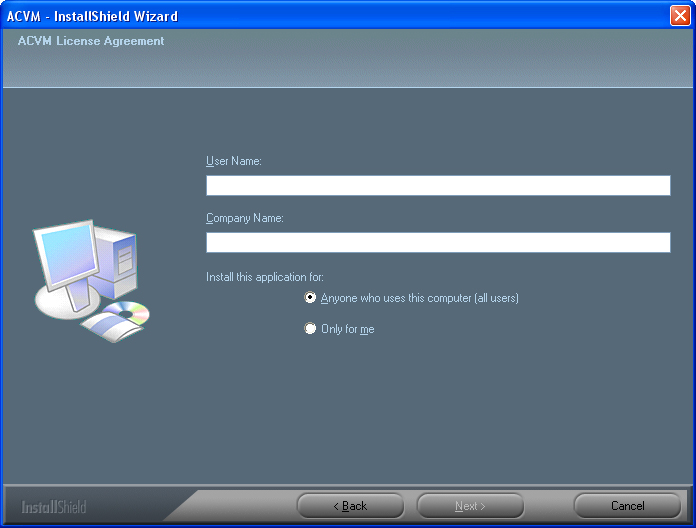Viewport: 696px width, 528px height.
Task: Select Anyone who uses this computer option
Action: tap(310, 298)
